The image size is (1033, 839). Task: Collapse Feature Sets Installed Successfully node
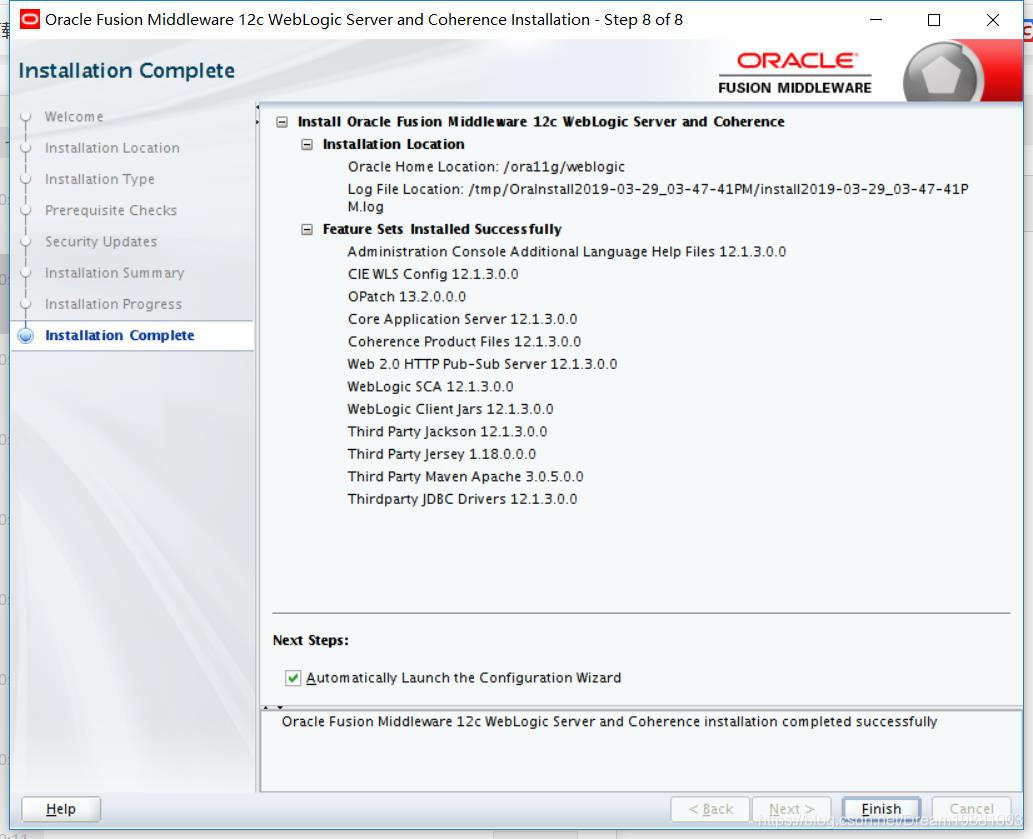tap(307, 229)
